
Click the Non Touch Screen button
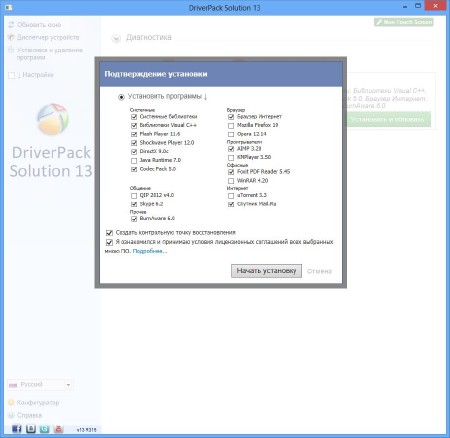click(403, 22)
